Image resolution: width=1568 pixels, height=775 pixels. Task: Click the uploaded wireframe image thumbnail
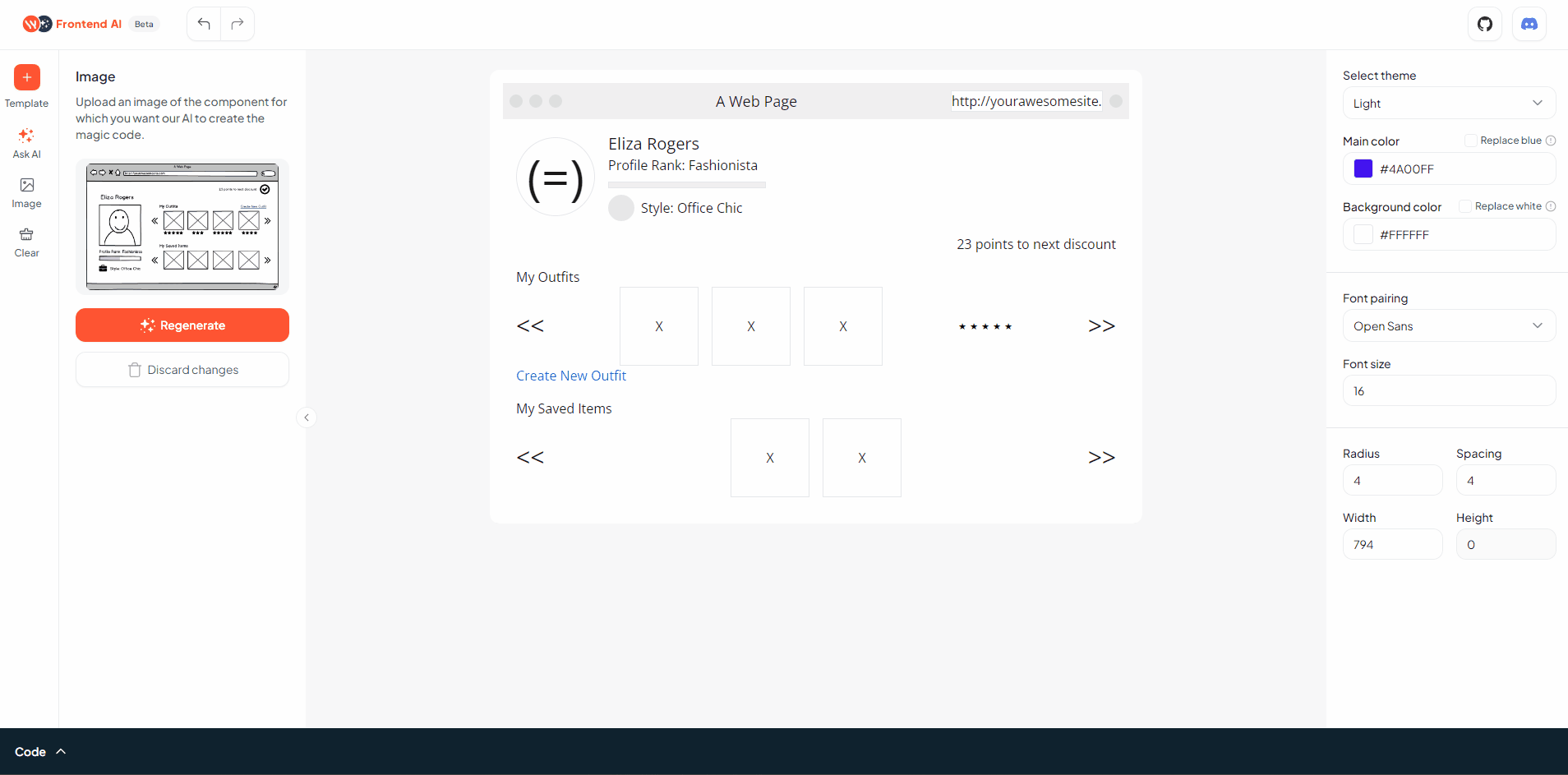tap(182, 227)
